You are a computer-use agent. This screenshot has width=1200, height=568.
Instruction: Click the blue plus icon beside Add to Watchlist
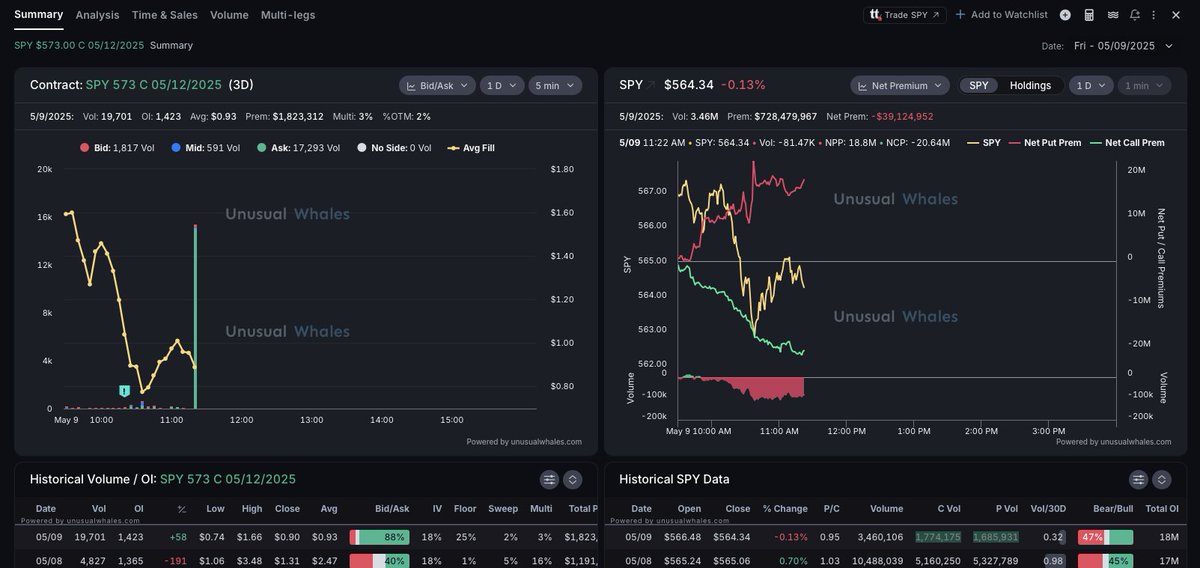pos(960,15)
